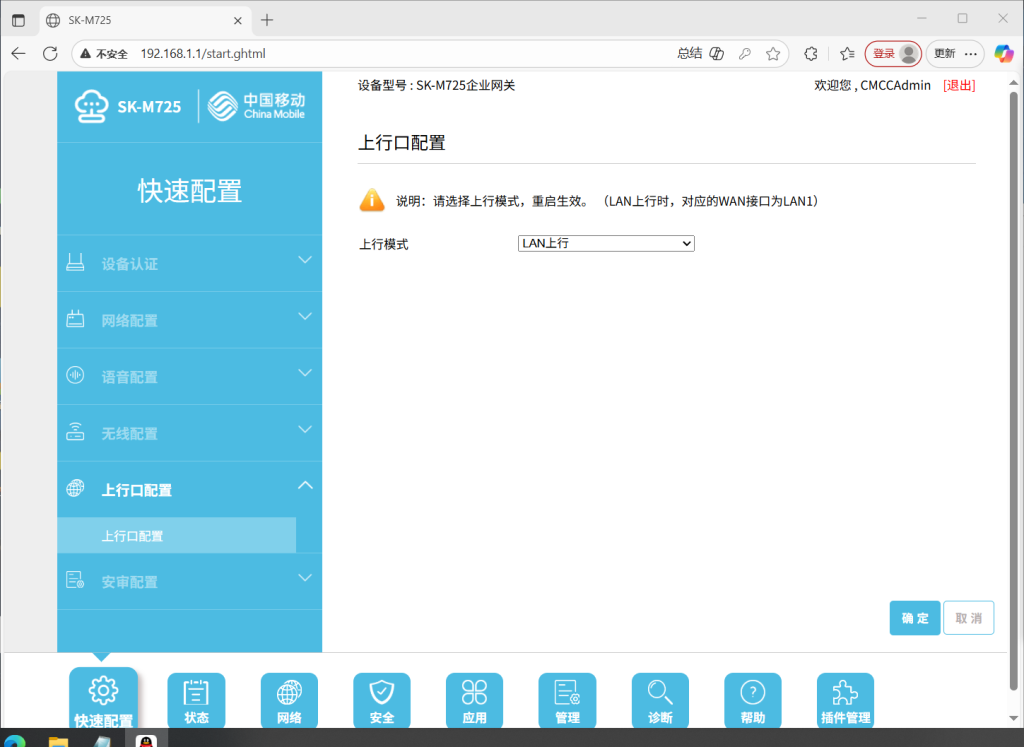Collapse the 上行口配置 sidebar section
The width and height of the screenshot is (1024, 747).
(x=189, y=489)
